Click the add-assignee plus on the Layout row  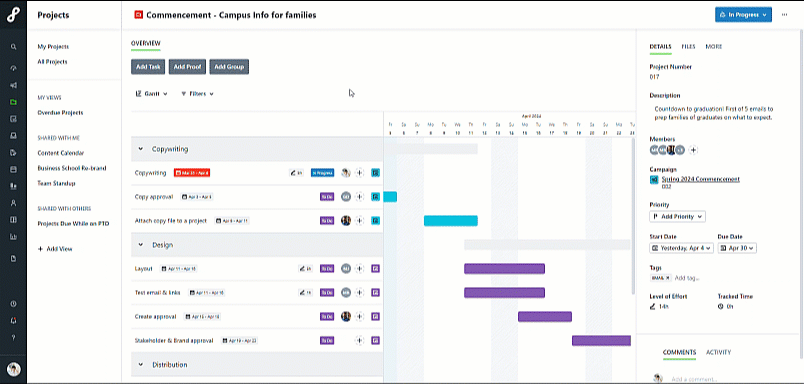pos(359,268)
